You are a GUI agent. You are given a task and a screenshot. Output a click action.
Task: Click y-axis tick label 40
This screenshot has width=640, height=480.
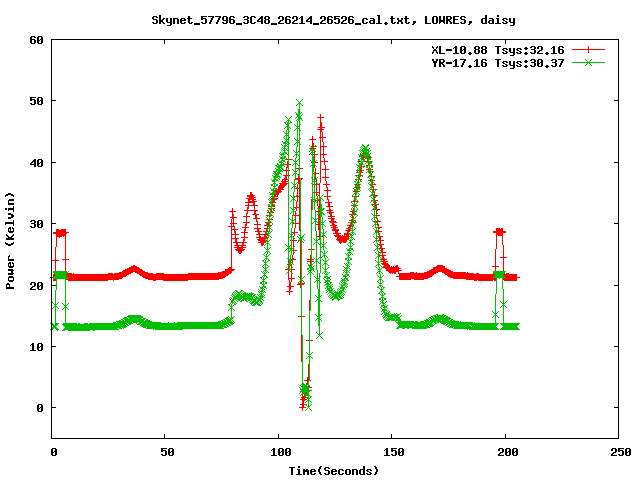(36, 163)
